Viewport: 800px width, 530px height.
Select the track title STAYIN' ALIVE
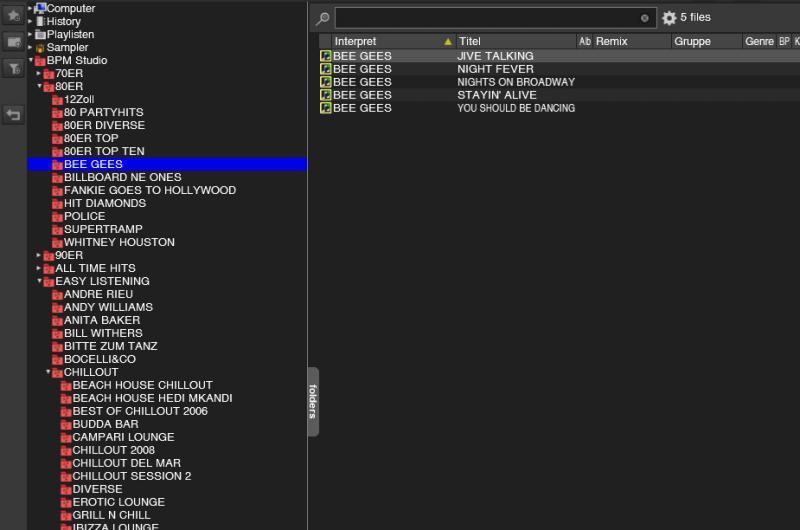[x=497, y=95]
